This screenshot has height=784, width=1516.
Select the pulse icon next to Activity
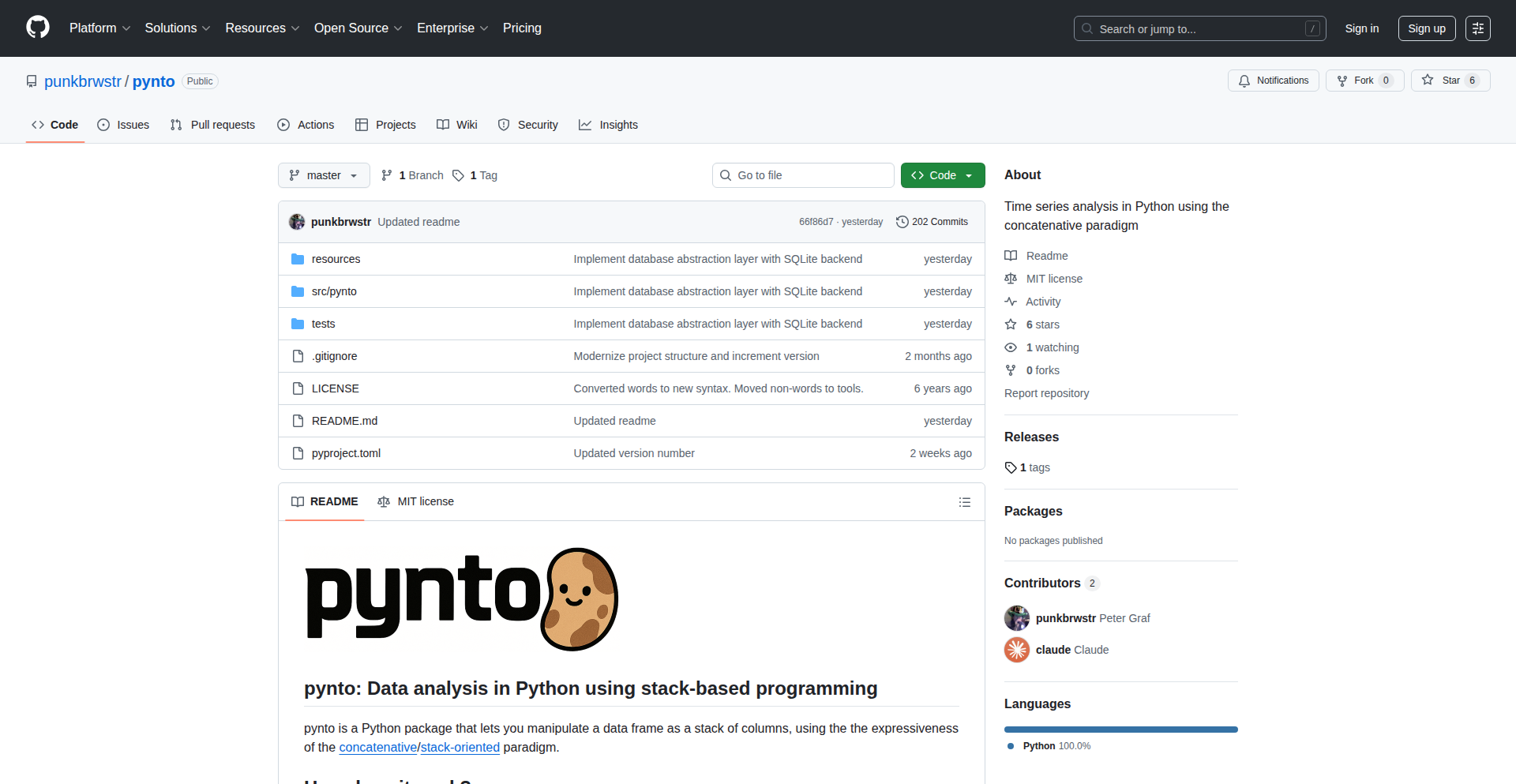tap(1011, 302)
